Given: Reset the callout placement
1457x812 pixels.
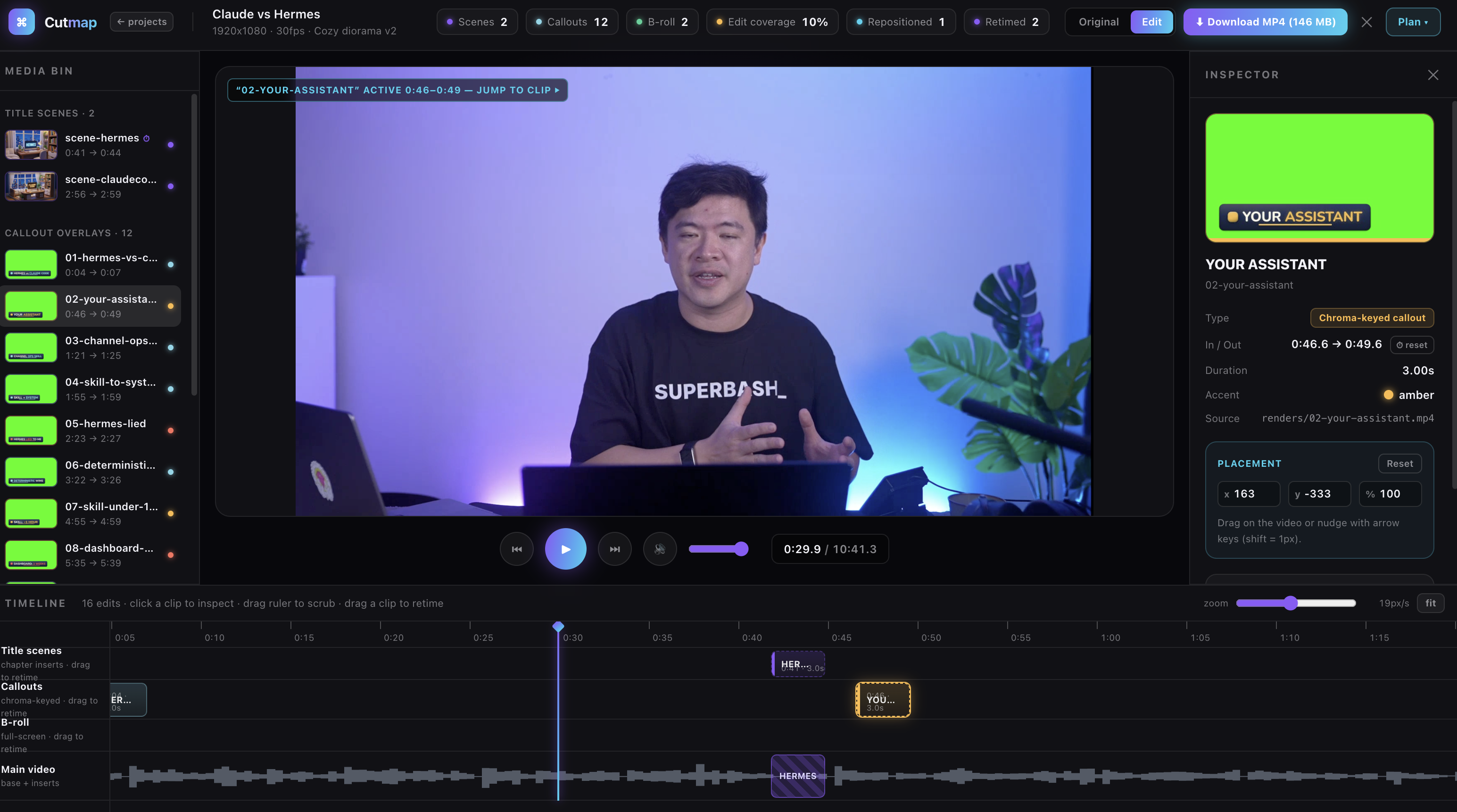Looking at the screenshot, I should coord(1399,464).
